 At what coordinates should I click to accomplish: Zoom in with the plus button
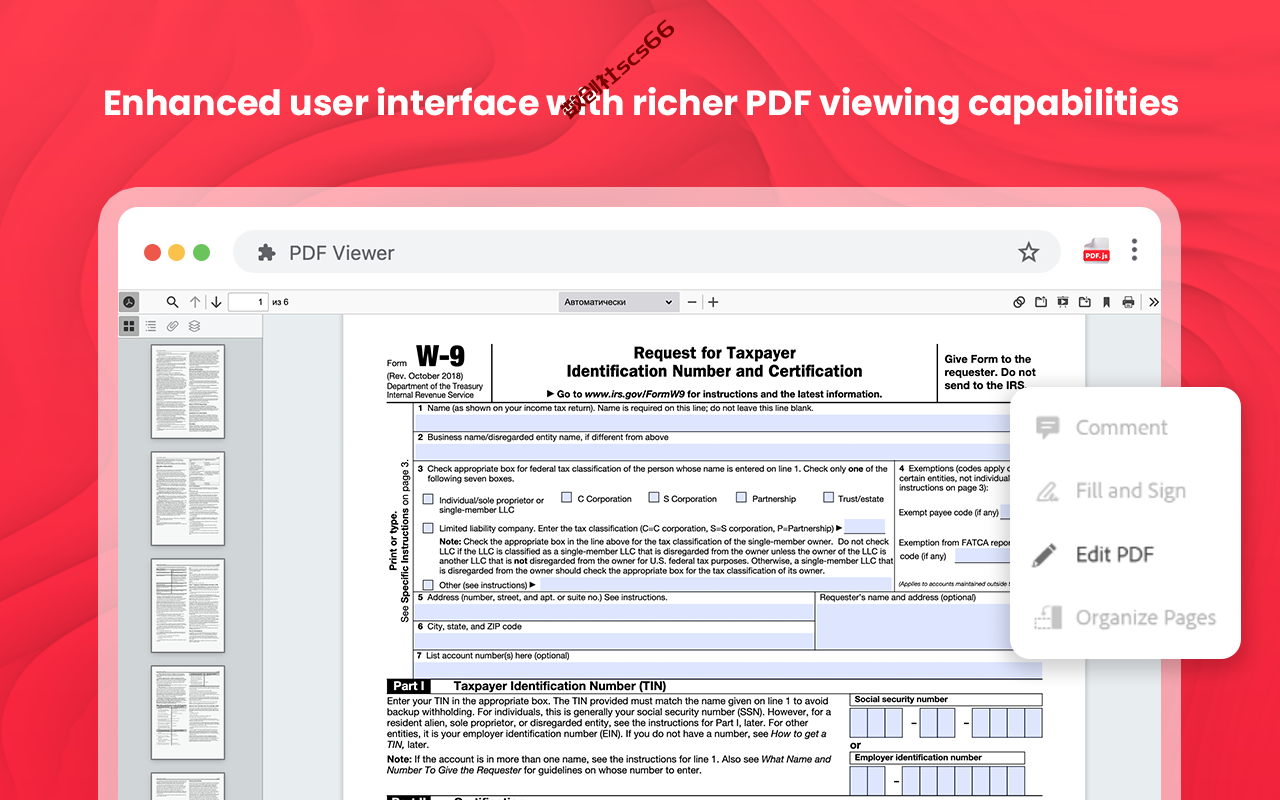pos(713,302)
